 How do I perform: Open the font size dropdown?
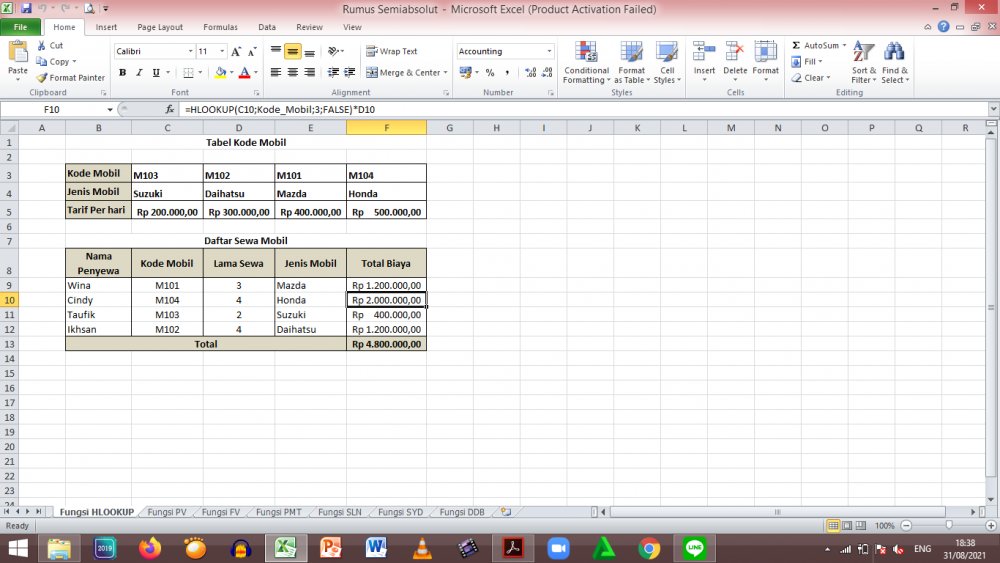pos(222,52)
